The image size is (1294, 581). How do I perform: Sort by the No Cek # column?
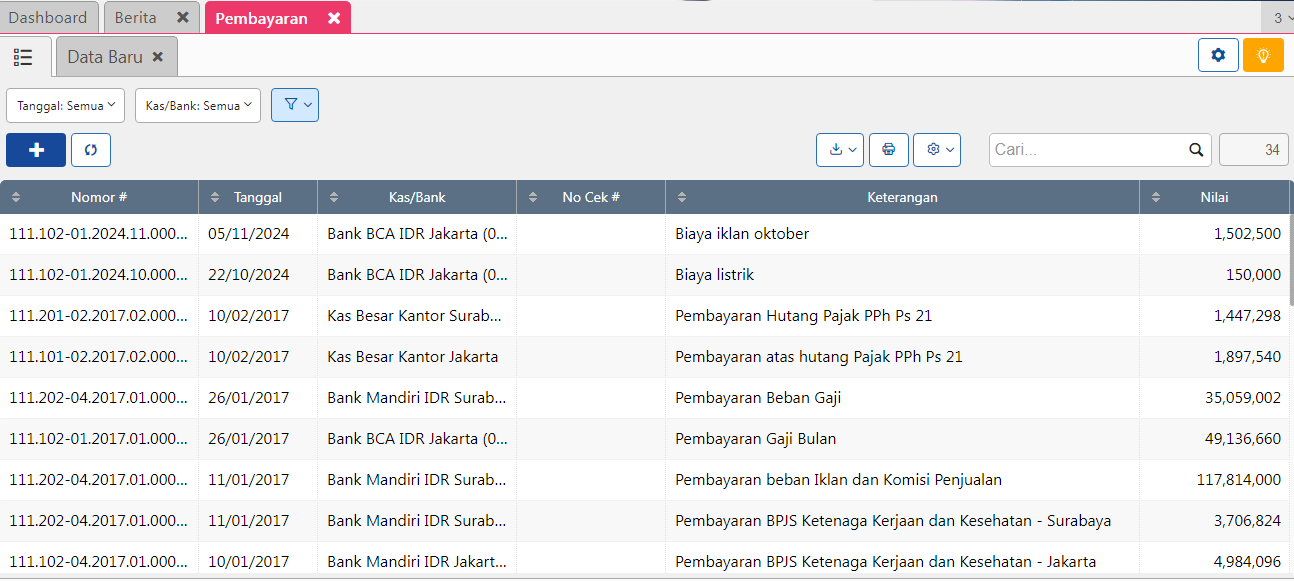[591, 197]
